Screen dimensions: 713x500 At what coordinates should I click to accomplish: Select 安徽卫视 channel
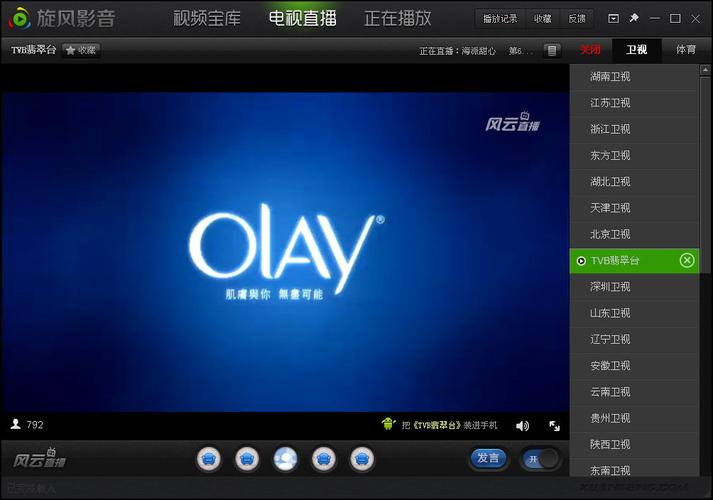point(634,366)
